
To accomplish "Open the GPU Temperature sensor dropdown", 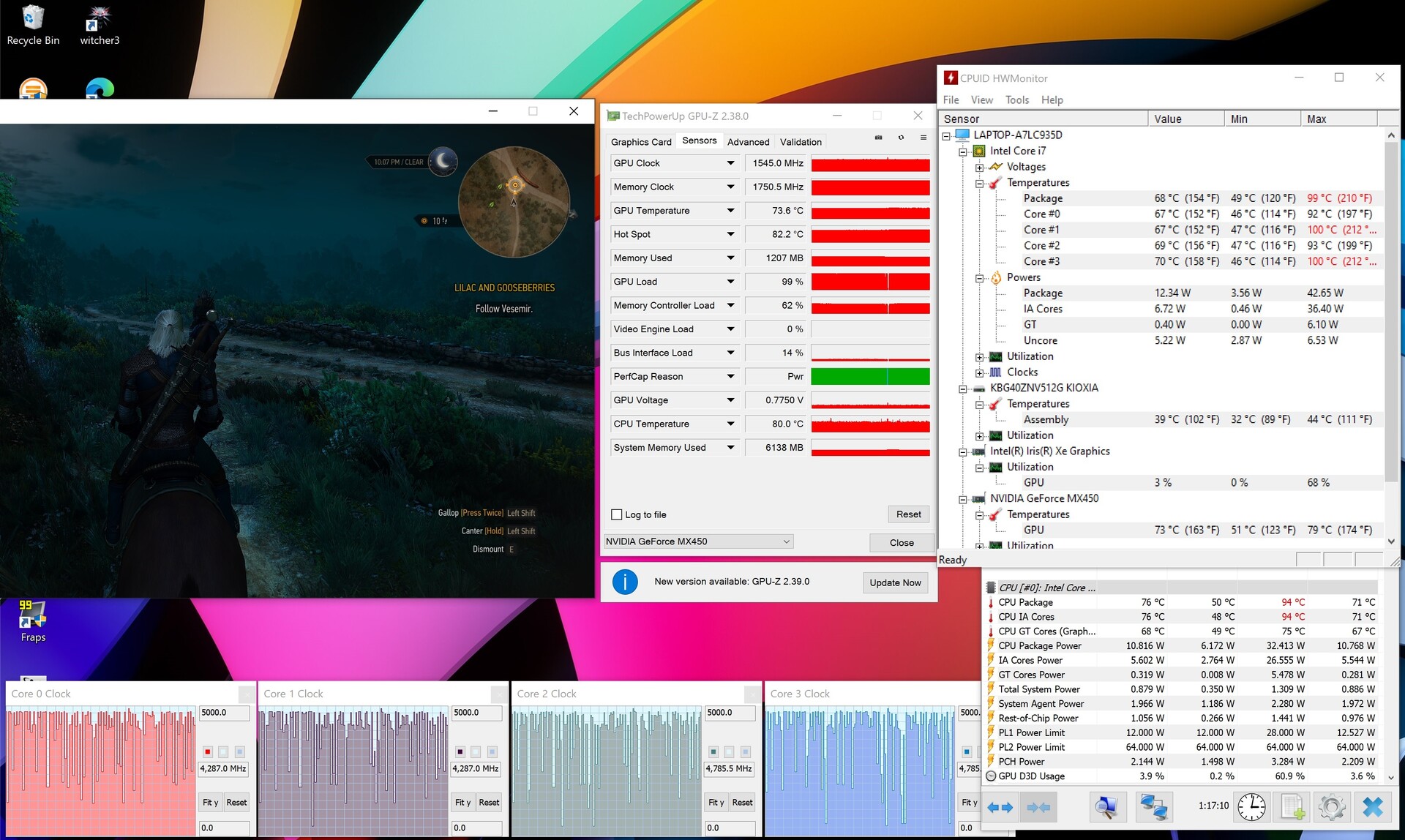I will pyautogui.click(x=730, y=211).
